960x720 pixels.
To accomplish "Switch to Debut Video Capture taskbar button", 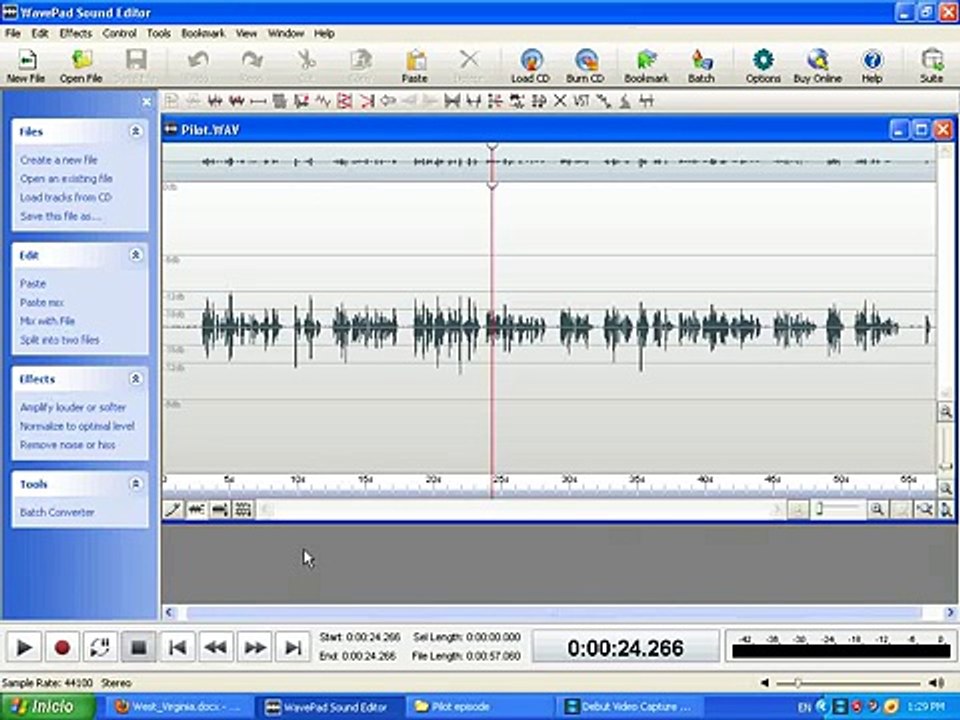I will [x=630, y=707].
